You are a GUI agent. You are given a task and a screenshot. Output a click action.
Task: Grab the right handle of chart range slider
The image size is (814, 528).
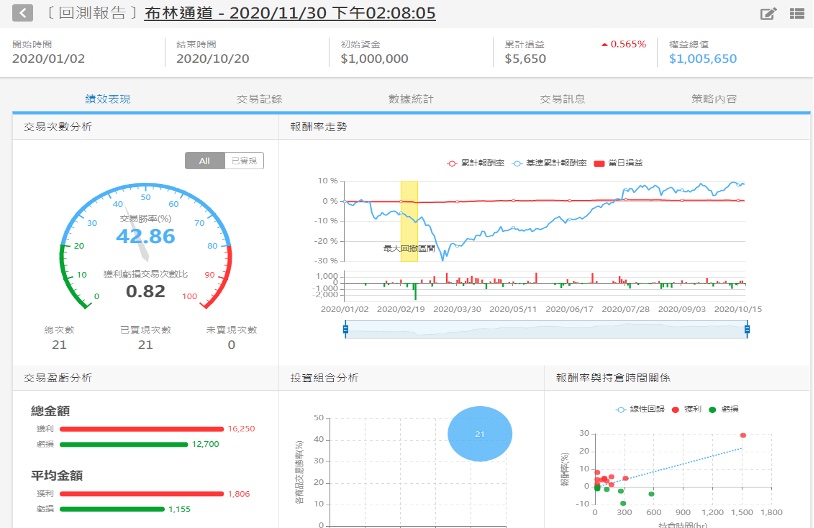click(x=747, y=329)
